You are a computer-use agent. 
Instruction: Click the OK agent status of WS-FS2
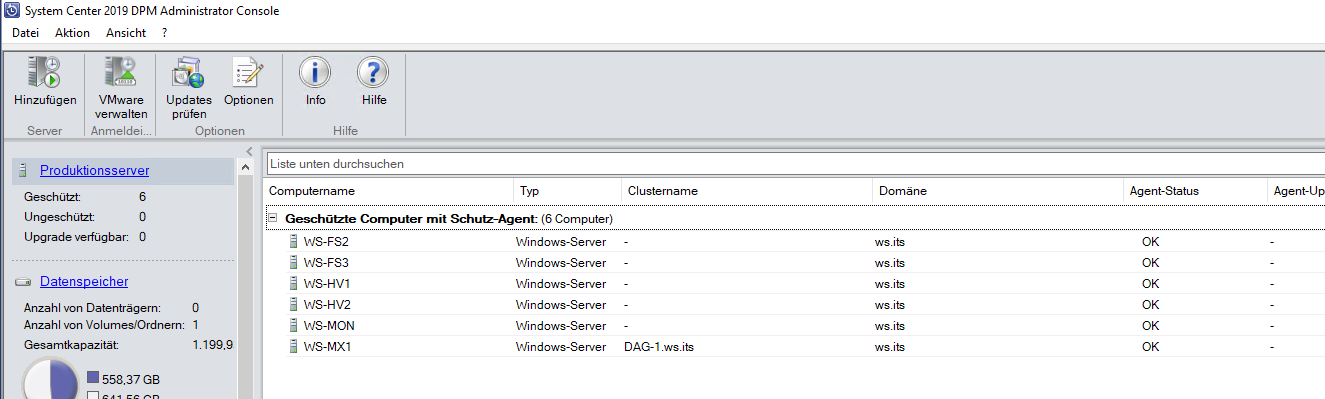point(1150,242)
